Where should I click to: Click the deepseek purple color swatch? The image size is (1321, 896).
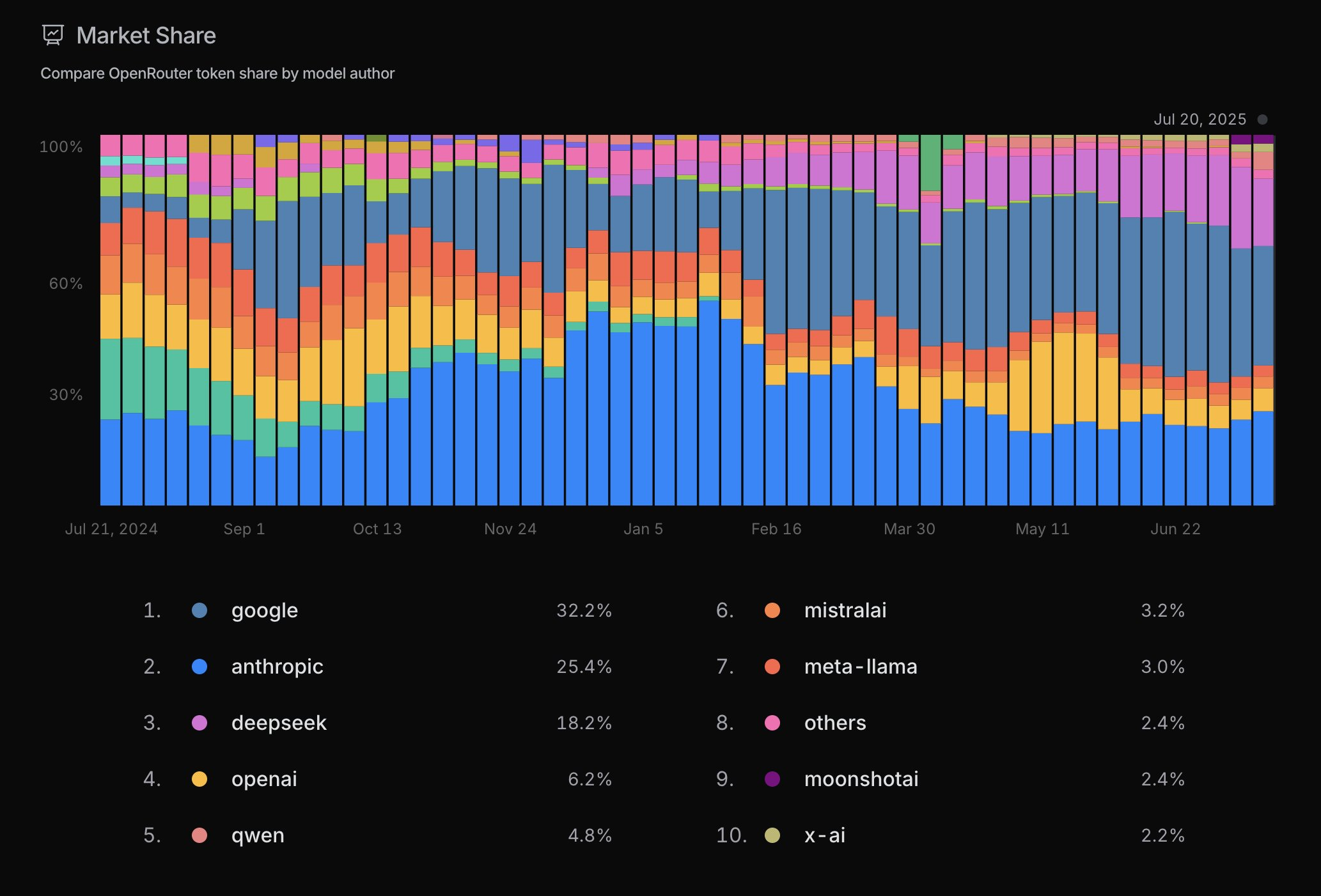(199, 723)
